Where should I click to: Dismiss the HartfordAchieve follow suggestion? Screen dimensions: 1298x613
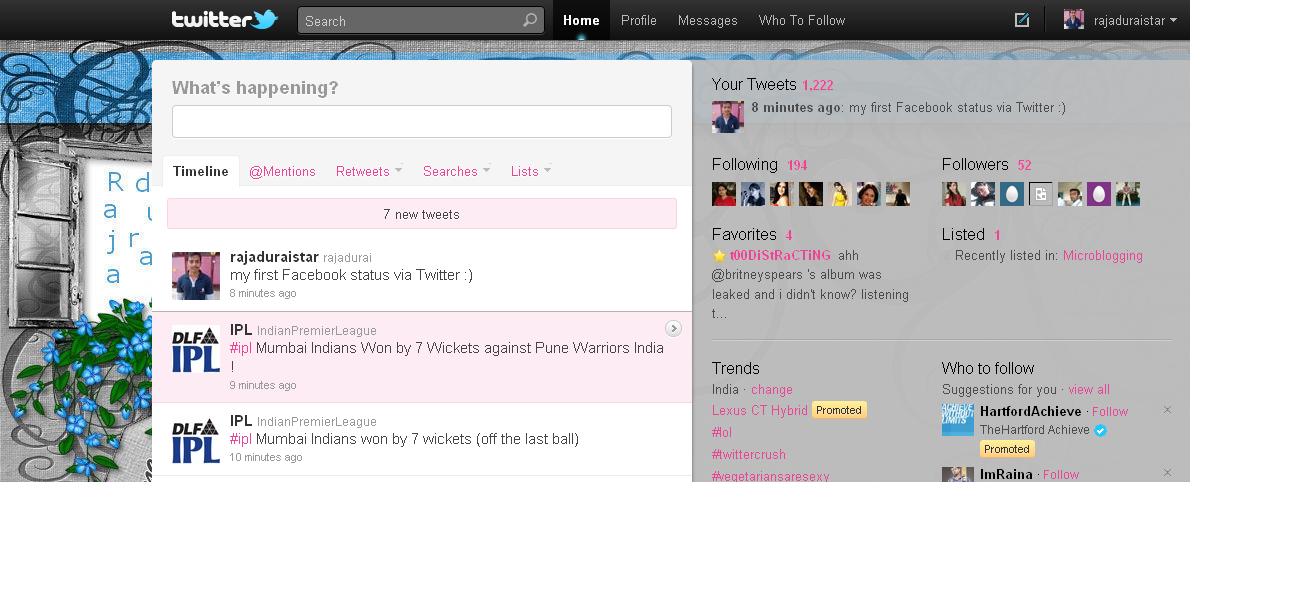(x=1167, y=410)
